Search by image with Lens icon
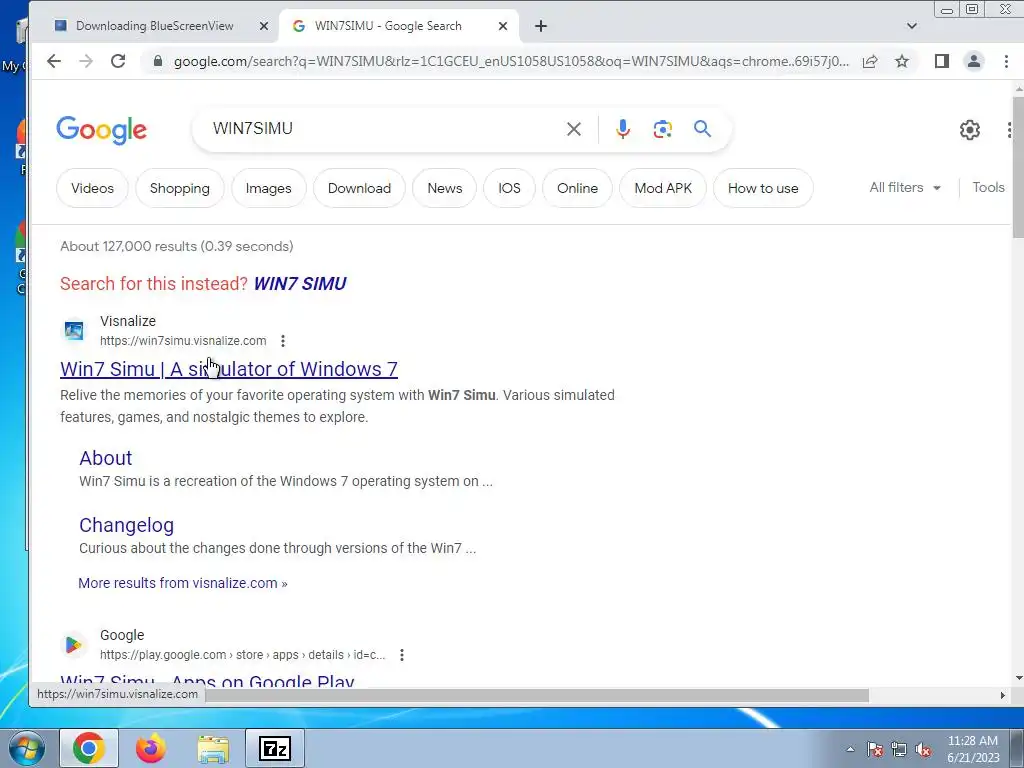Image resolution: width=1024 pixels, height=768 pixels. pyautogui.click(x=662, y=129)
